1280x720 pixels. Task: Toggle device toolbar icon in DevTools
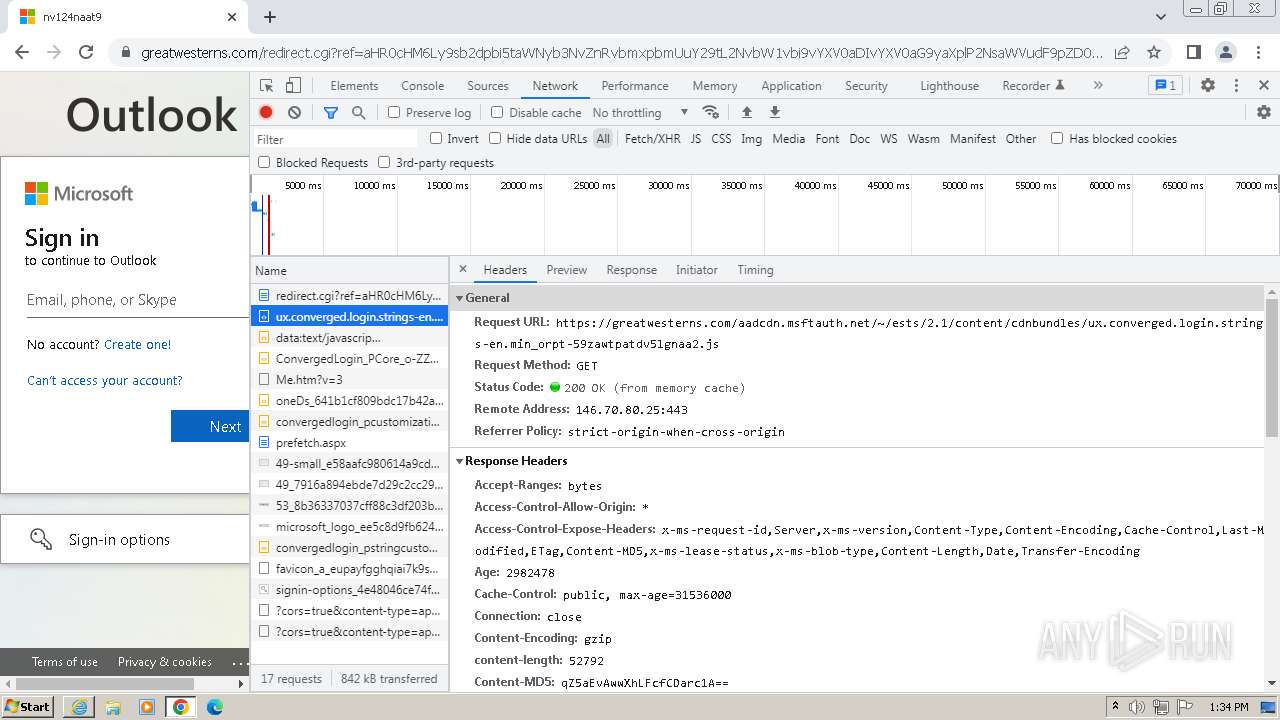click(x=293, y=86)
